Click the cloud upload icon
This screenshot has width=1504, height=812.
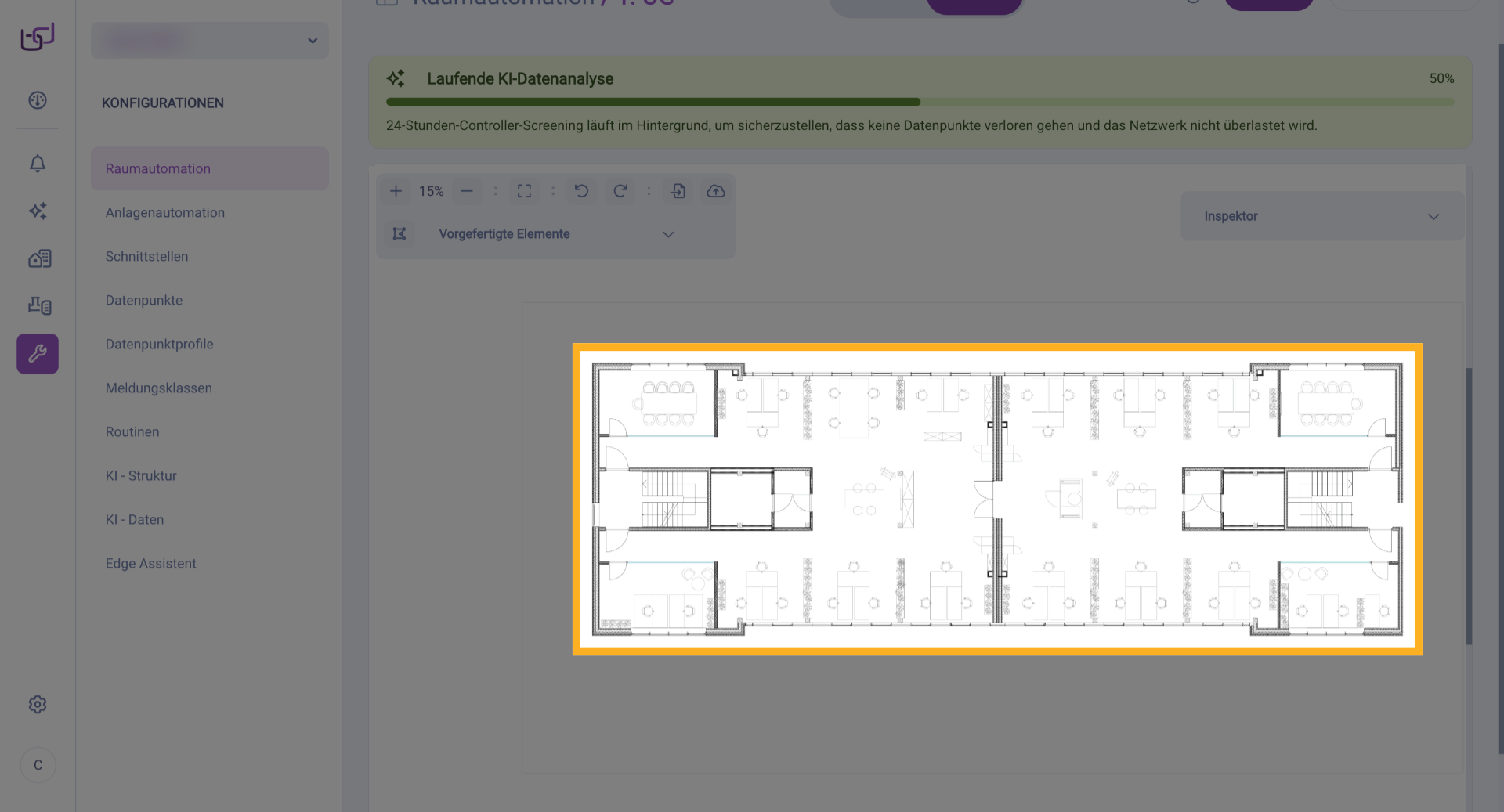pyautogui.click(x=716, y=191)
